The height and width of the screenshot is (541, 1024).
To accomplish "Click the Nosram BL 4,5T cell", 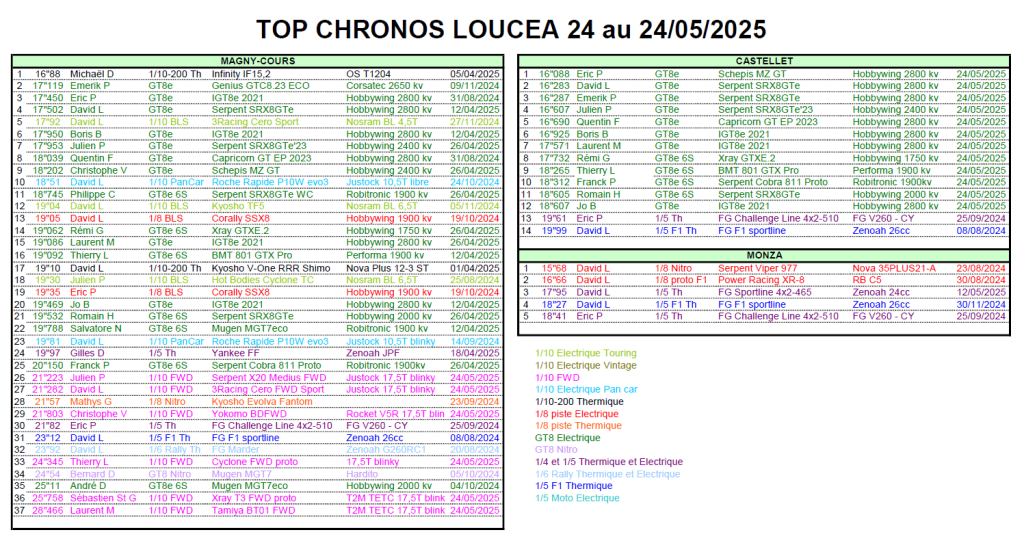I will click(x=382, y=122).
